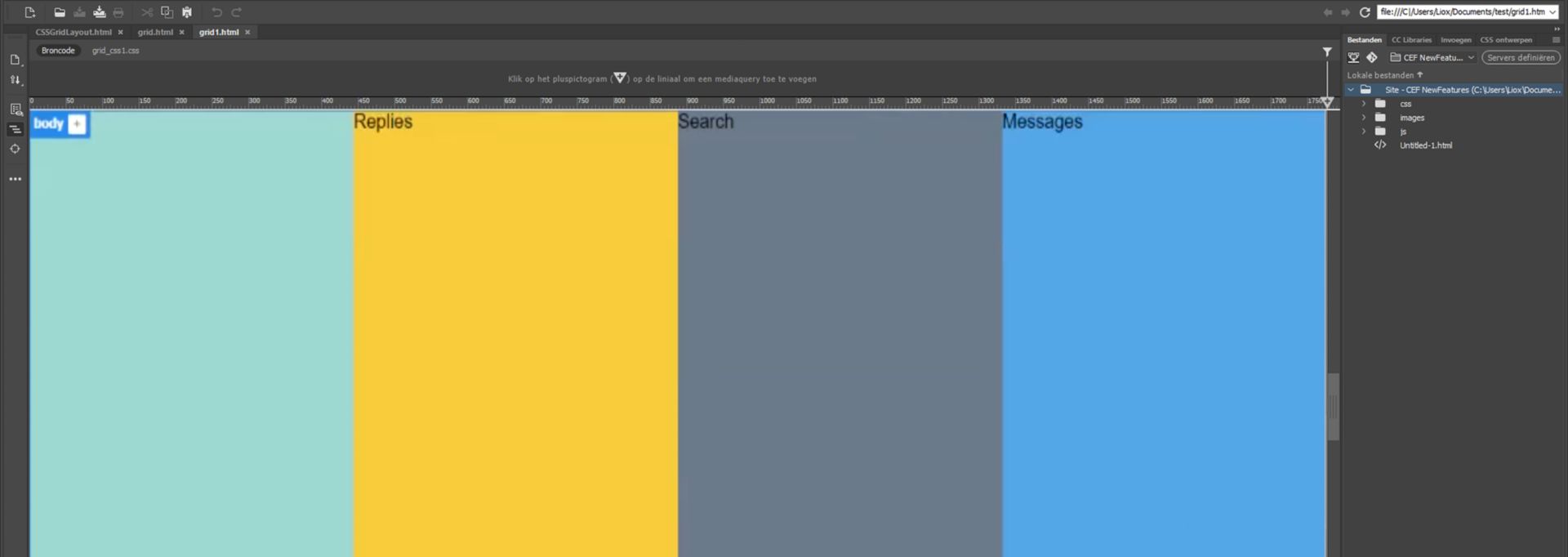Click the server connection icon in the Files panel
1568x557 pixels.
click(1354, 57)
